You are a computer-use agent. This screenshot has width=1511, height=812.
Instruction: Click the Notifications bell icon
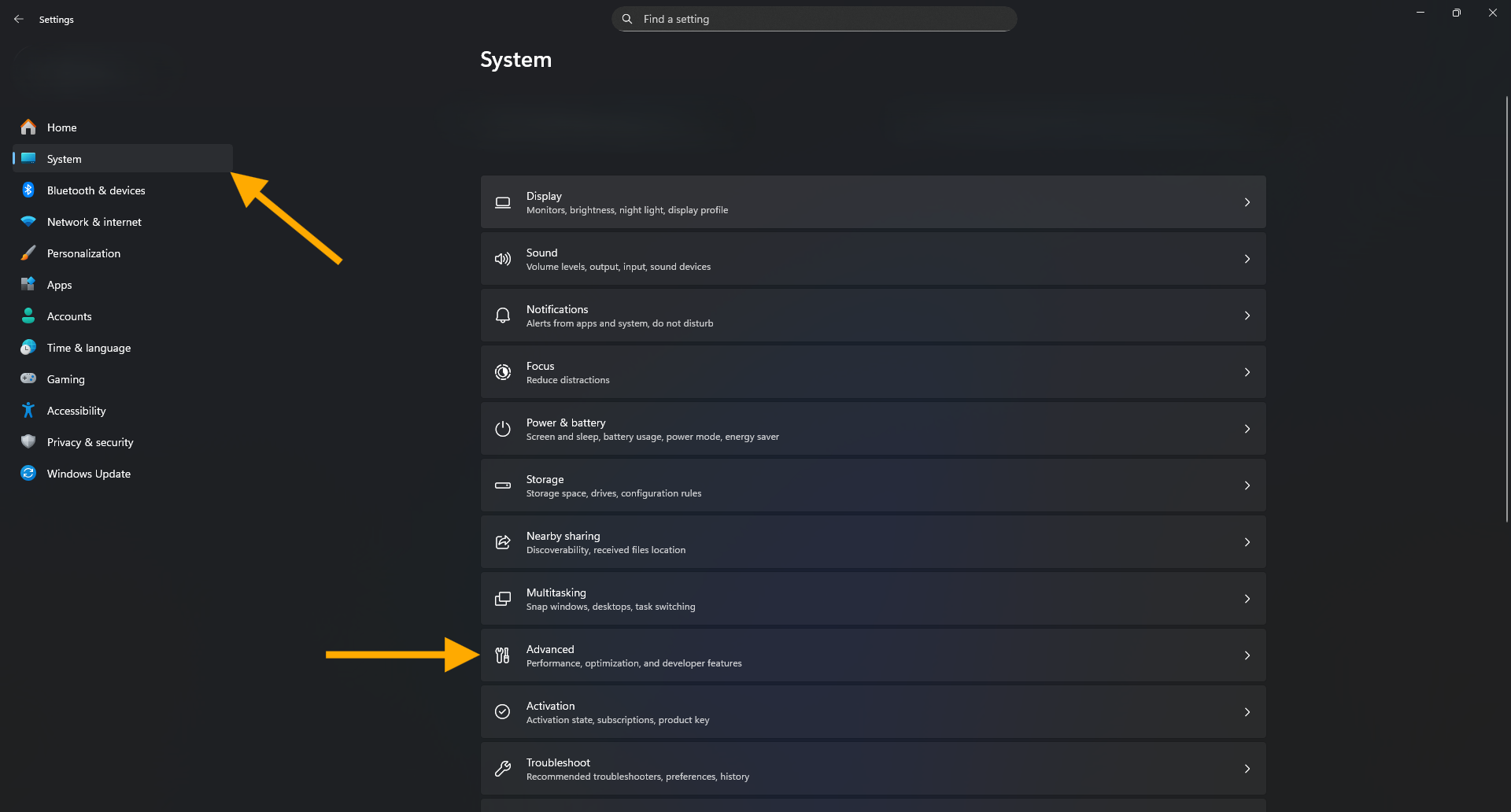[502, 316]
